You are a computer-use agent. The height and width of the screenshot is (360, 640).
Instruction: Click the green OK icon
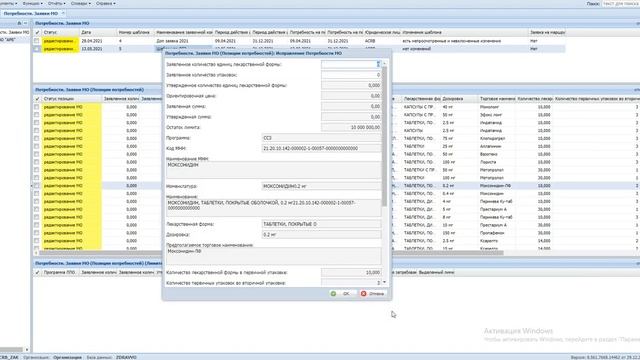point(333,293)
